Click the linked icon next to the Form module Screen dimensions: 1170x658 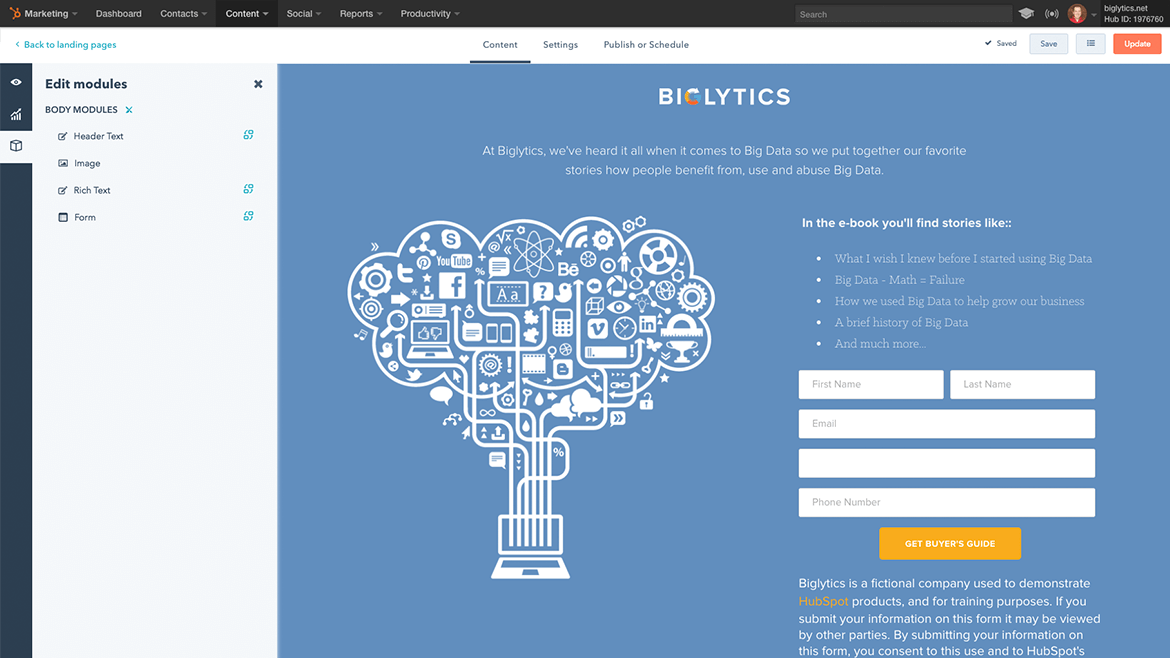(247, 216)
